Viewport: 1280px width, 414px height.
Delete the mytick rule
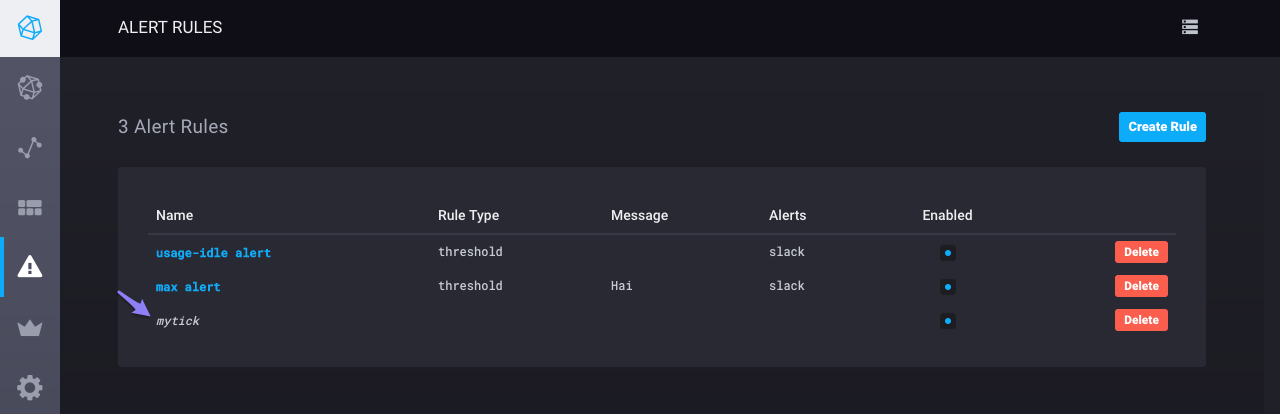[1141, 320]
